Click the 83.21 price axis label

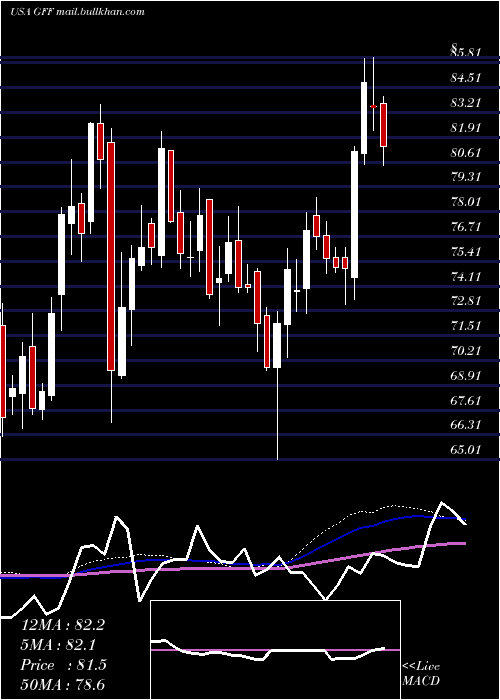tap(465, 103)
